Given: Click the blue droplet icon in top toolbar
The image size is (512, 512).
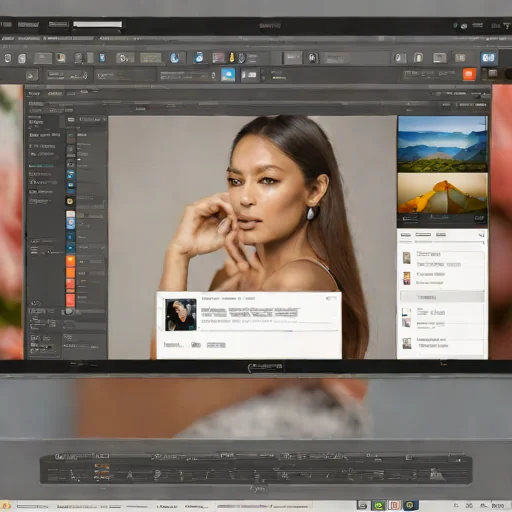Looking at the screenshot, I should pyautogui.click(x=175, y=58).
